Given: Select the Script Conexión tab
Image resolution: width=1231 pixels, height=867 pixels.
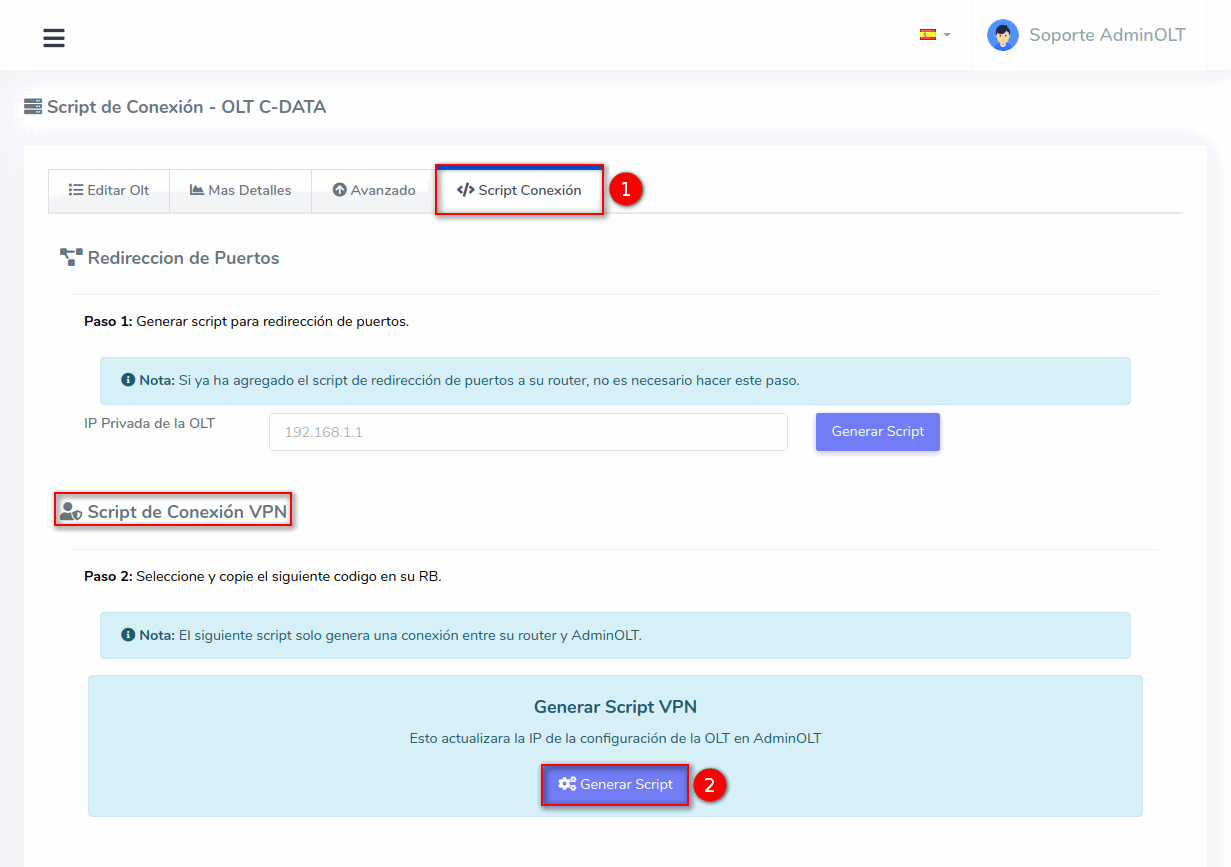Looking at the screenshot, I should (x=519, y=190).
